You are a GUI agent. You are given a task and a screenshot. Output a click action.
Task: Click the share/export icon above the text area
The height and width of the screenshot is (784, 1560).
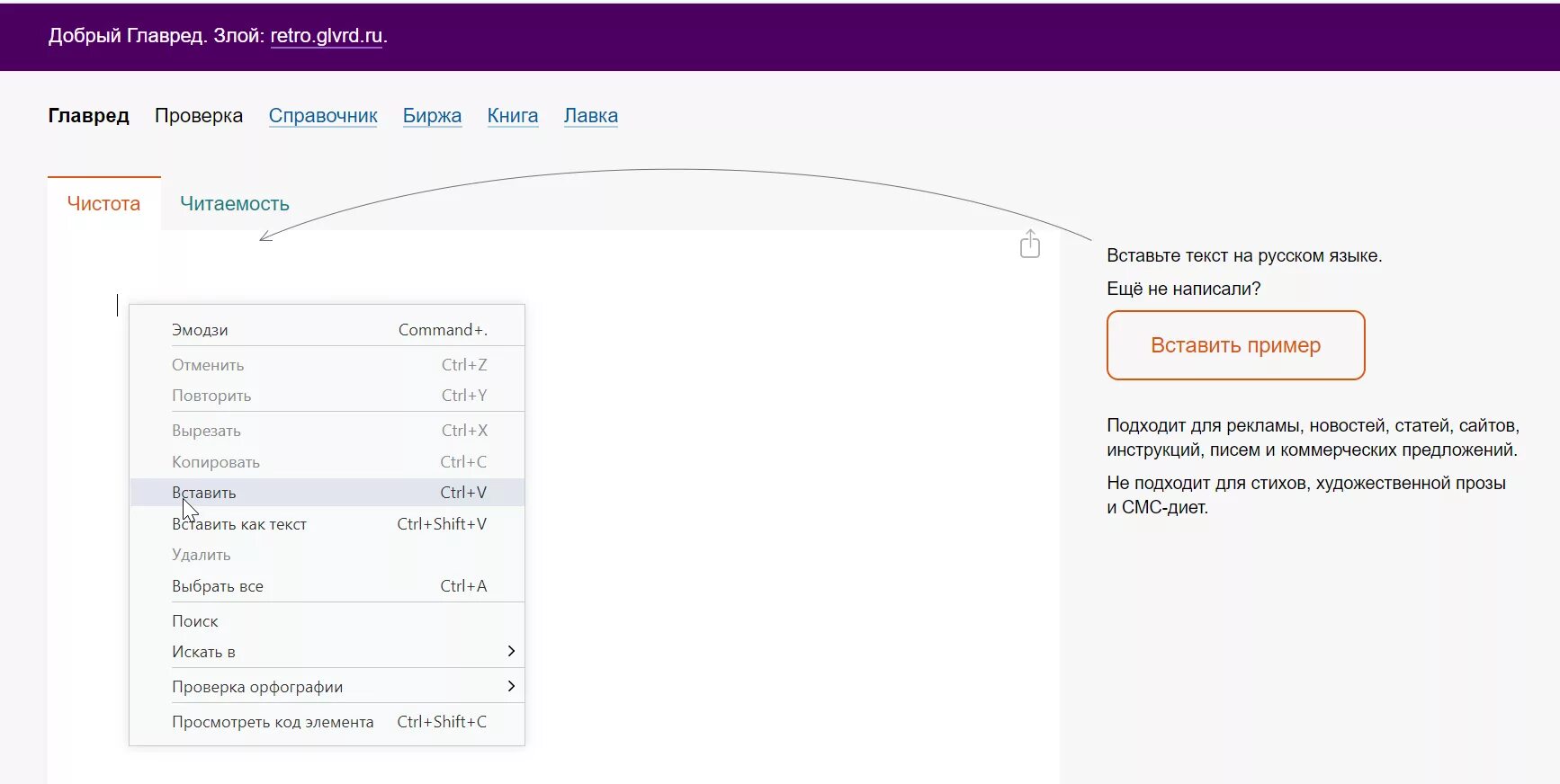(1030, 244)
